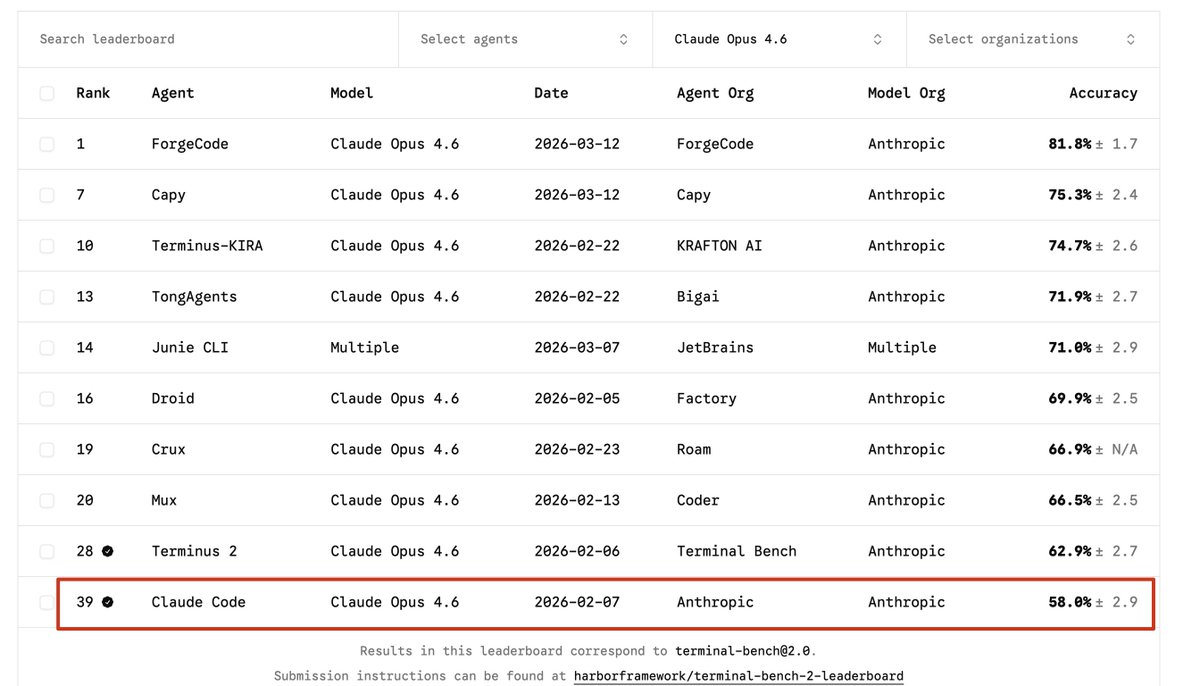The height and width of the screenshot is (686, 1200).
Task: Sort by the Date column header
Action: point(551,93)
